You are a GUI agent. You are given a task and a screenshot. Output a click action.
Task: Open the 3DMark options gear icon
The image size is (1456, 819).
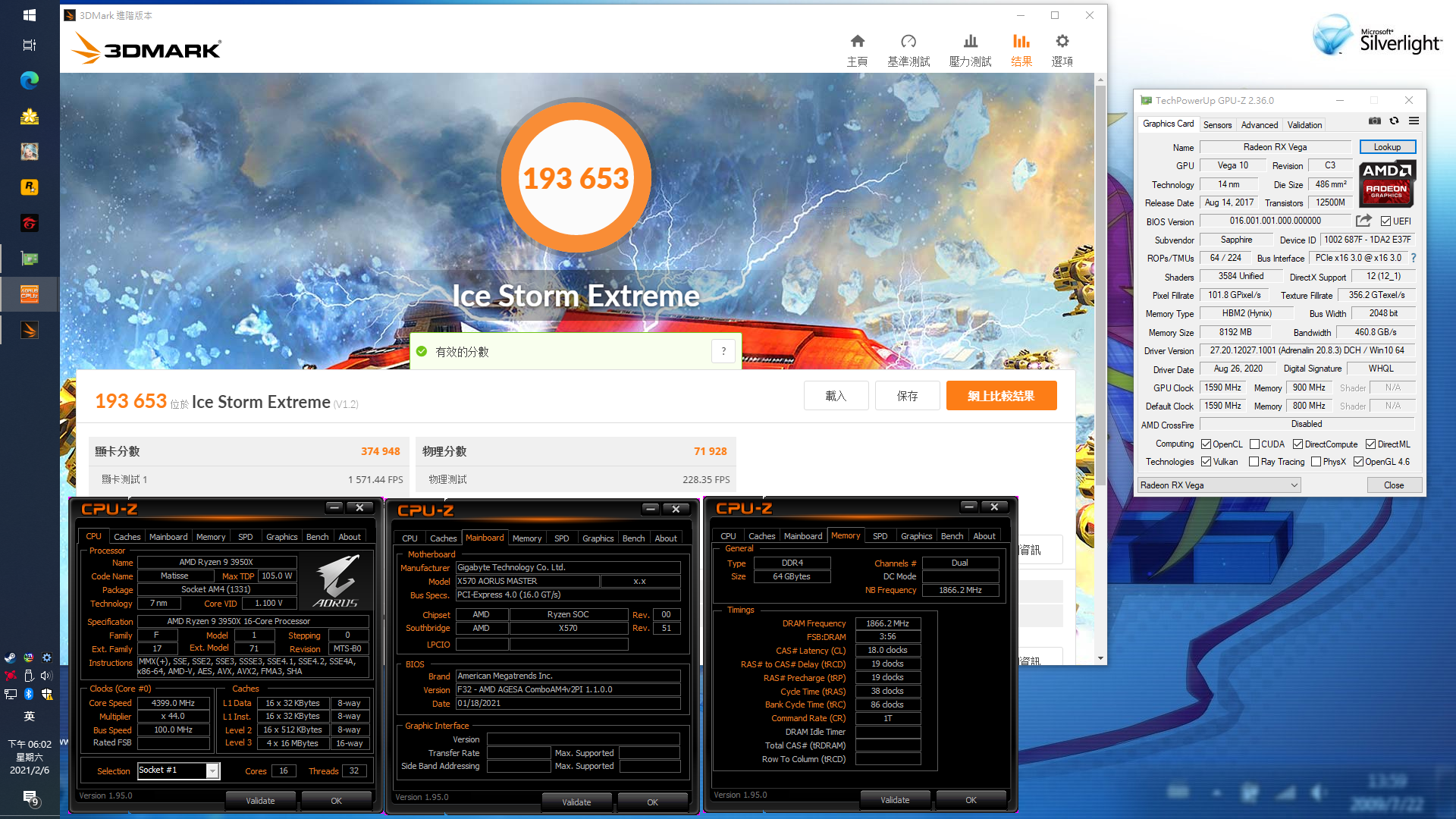coord(1062,41)
